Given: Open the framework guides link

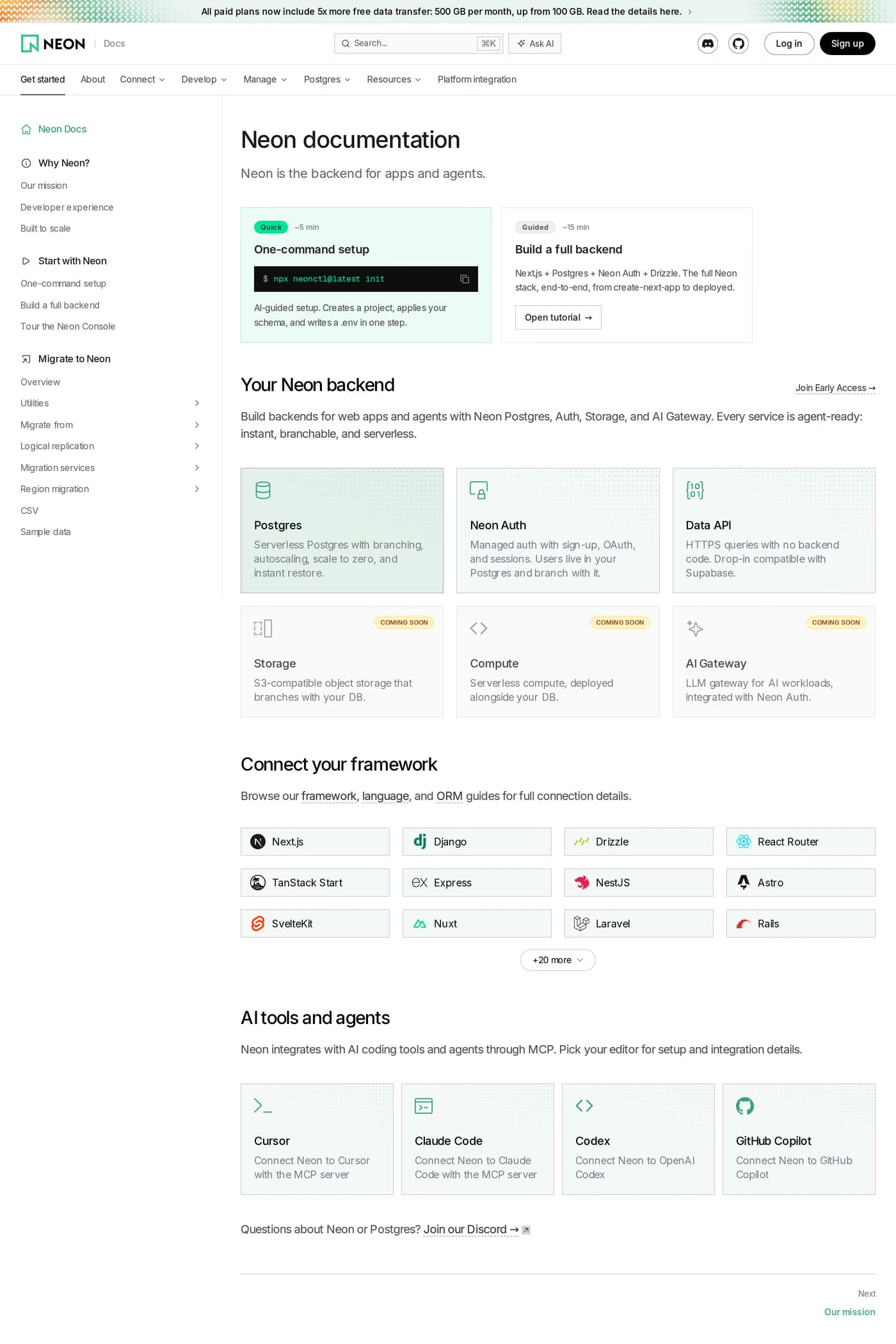Looking at the screenshot, I should (x=329, y=796).
